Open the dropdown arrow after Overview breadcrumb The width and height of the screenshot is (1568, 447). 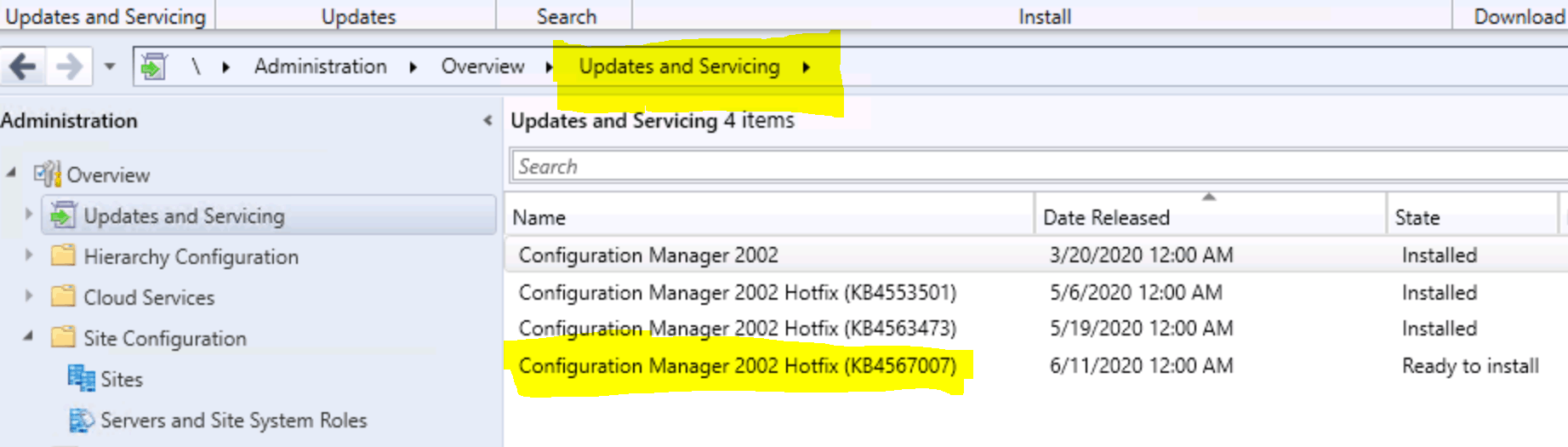pyautogui.click(x=549, y=66)
